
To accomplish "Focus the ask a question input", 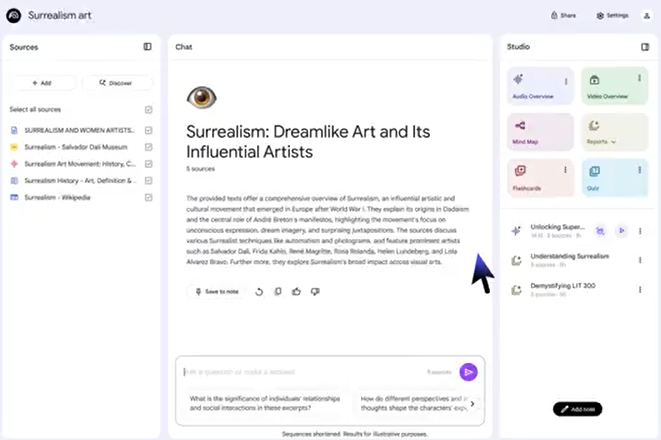I will (x=304, y=372).
